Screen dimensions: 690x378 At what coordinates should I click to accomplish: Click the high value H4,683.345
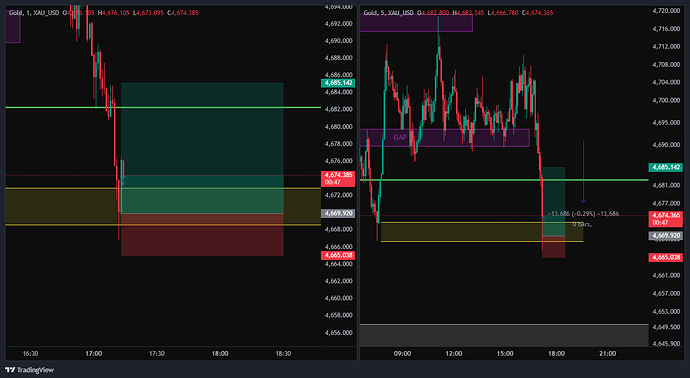pos(468,13)
